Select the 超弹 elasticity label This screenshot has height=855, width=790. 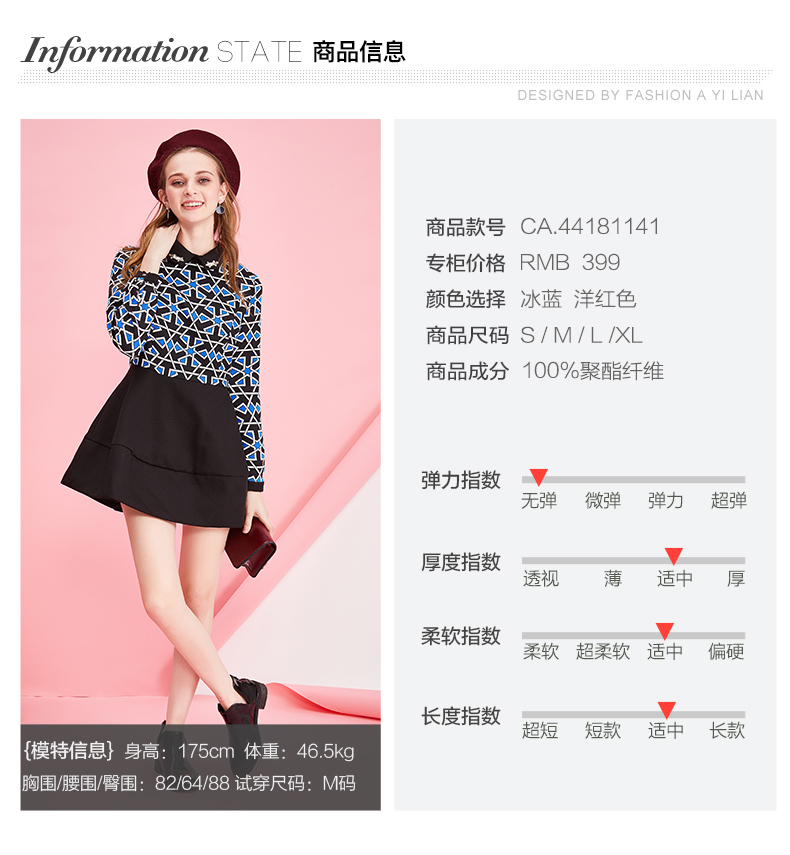coord(728,500)
